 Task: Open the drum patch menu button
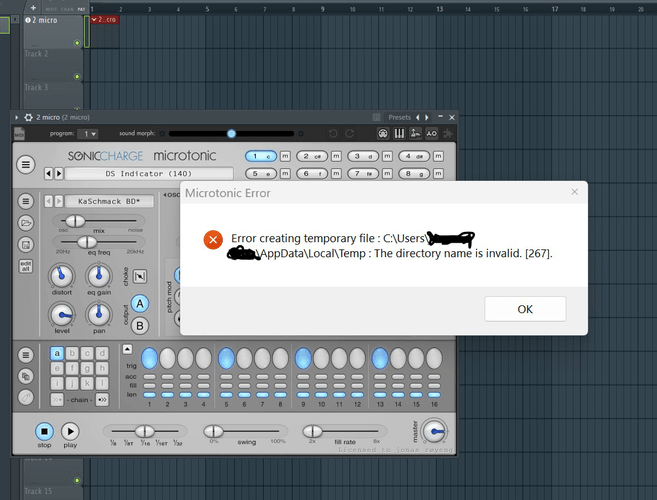pyautogui.click(x=26, y=201)
